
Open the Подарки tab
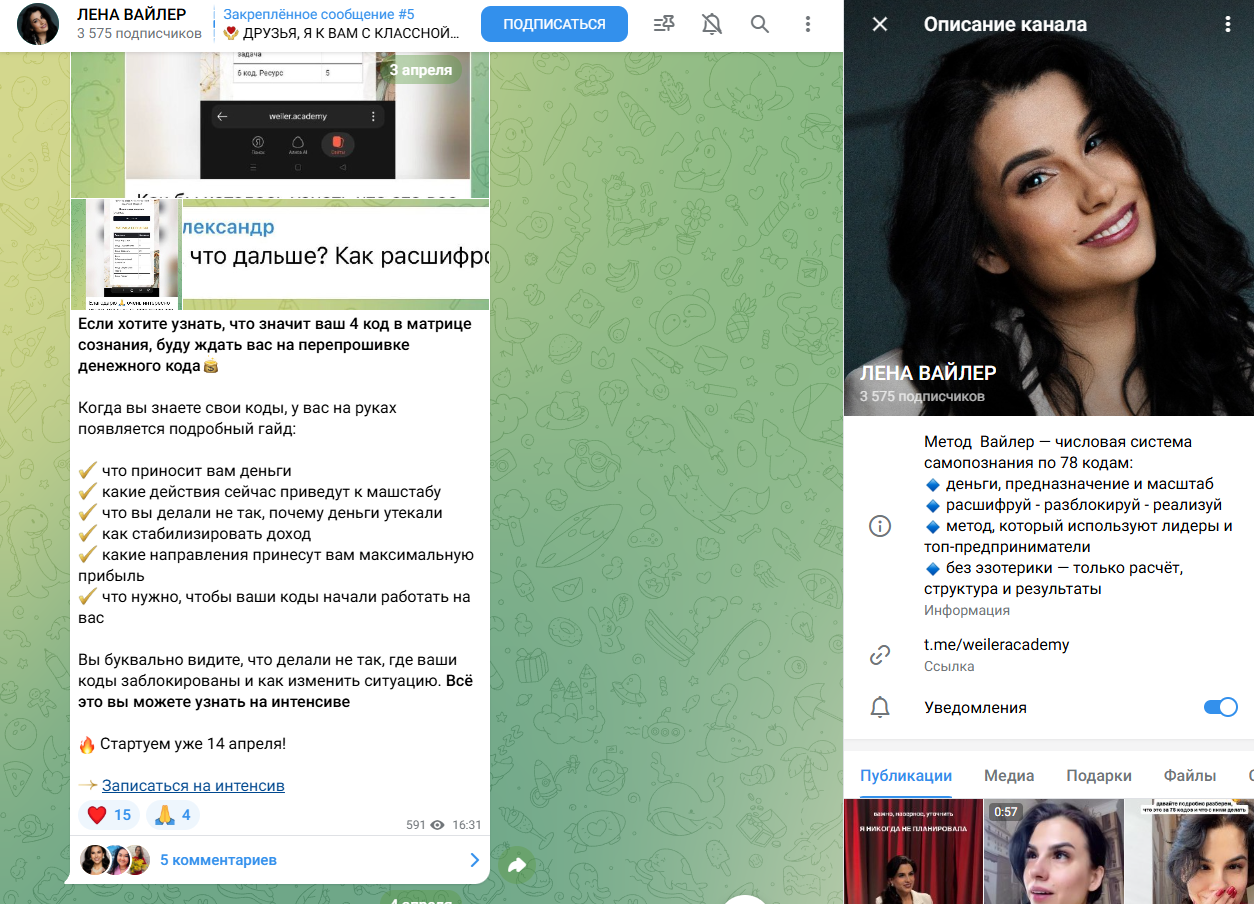(1101, 775)
